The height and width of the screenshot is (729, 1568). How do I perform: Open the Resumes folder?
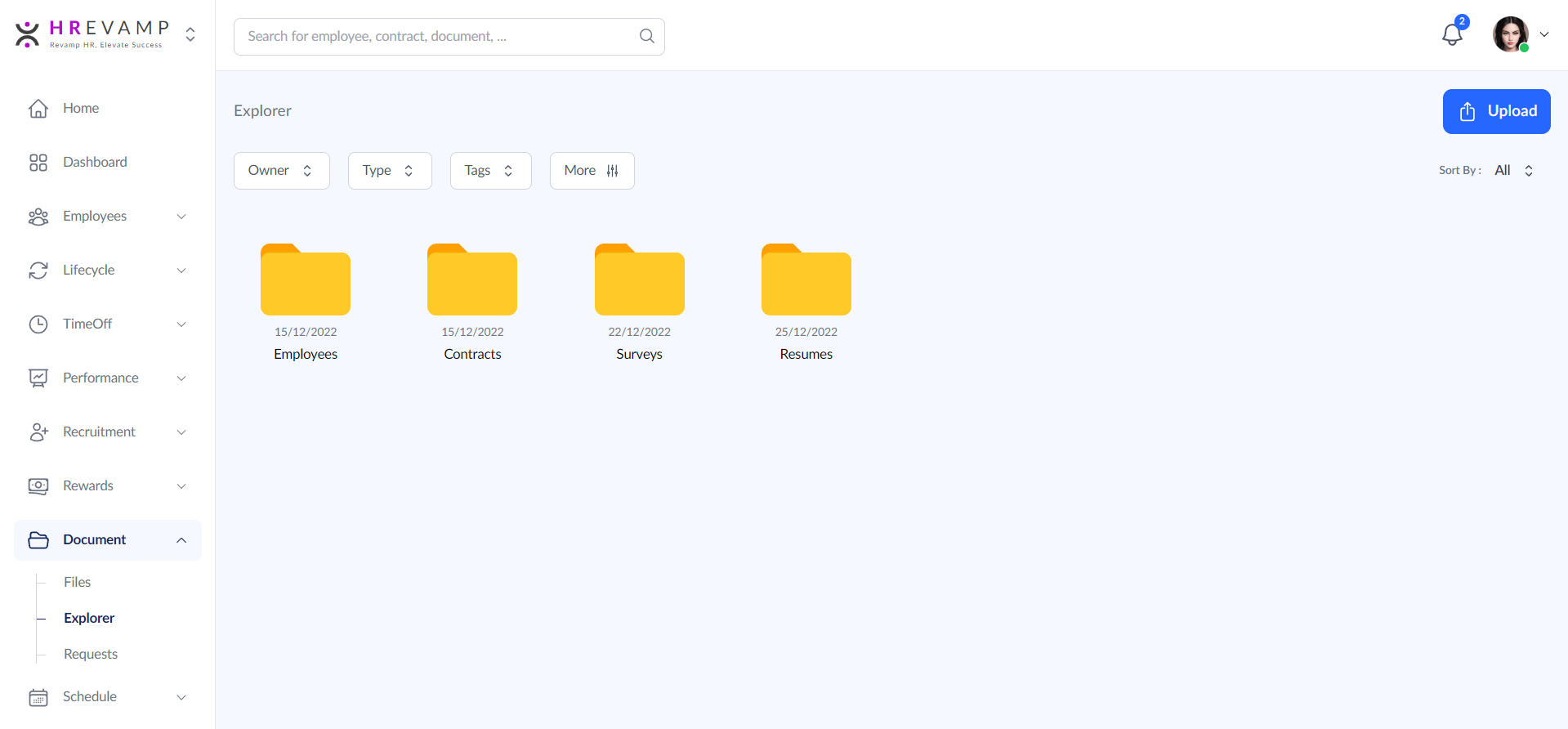tap(806, 280)
